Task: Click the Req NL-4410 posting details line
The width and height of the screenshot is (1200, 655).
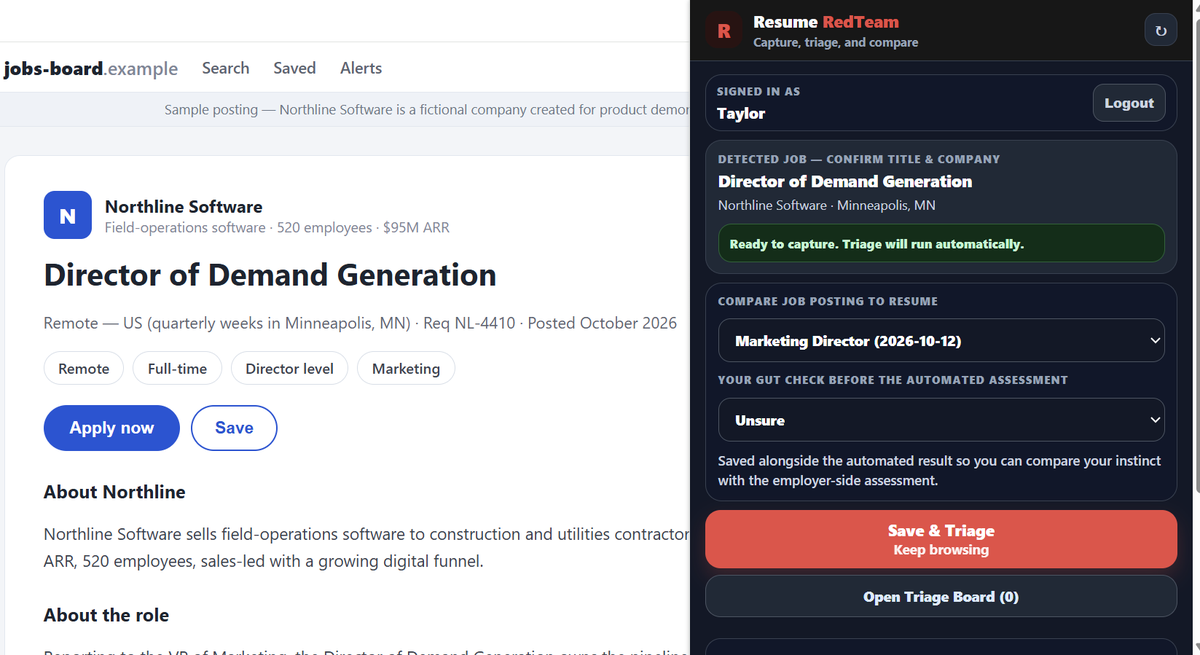Action: pos(360,323)
